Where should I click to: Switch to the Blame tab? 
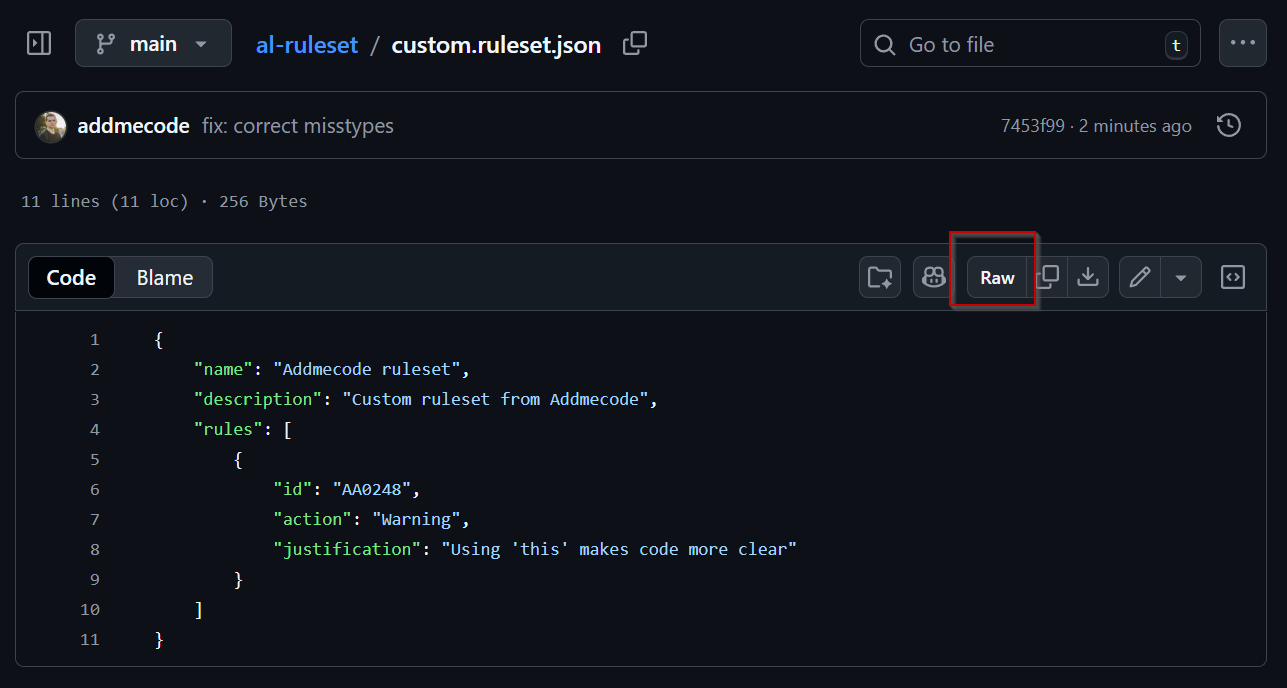(163, 277)
